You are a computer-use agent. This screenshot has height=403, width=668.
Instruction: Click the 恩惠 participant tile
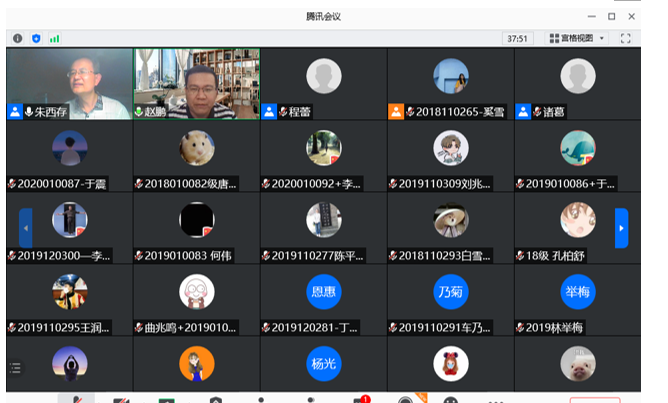pos(323,291)
